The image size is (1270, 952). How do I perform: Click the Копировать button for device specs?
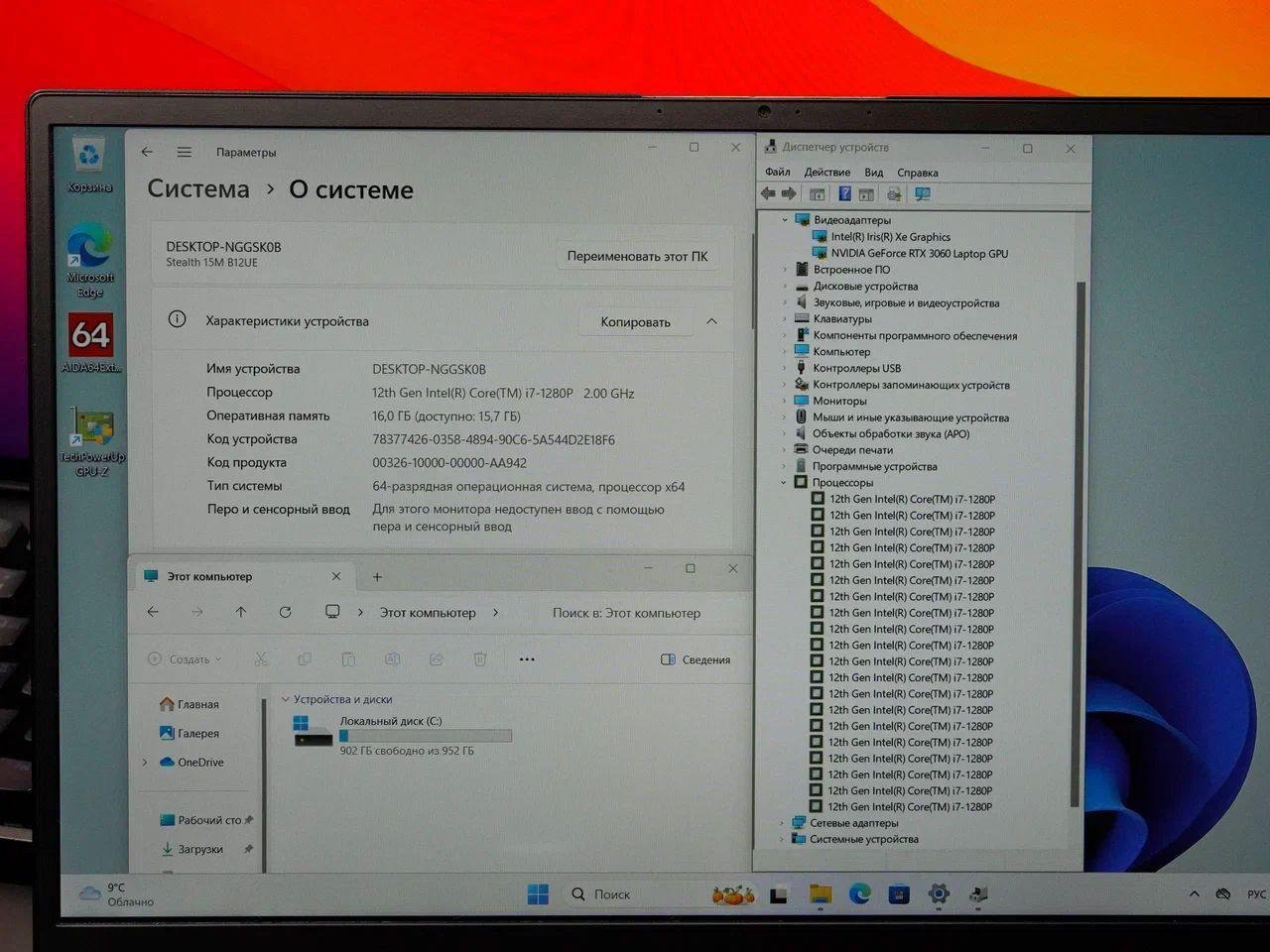pyautogui.click(x=635, y=322)
